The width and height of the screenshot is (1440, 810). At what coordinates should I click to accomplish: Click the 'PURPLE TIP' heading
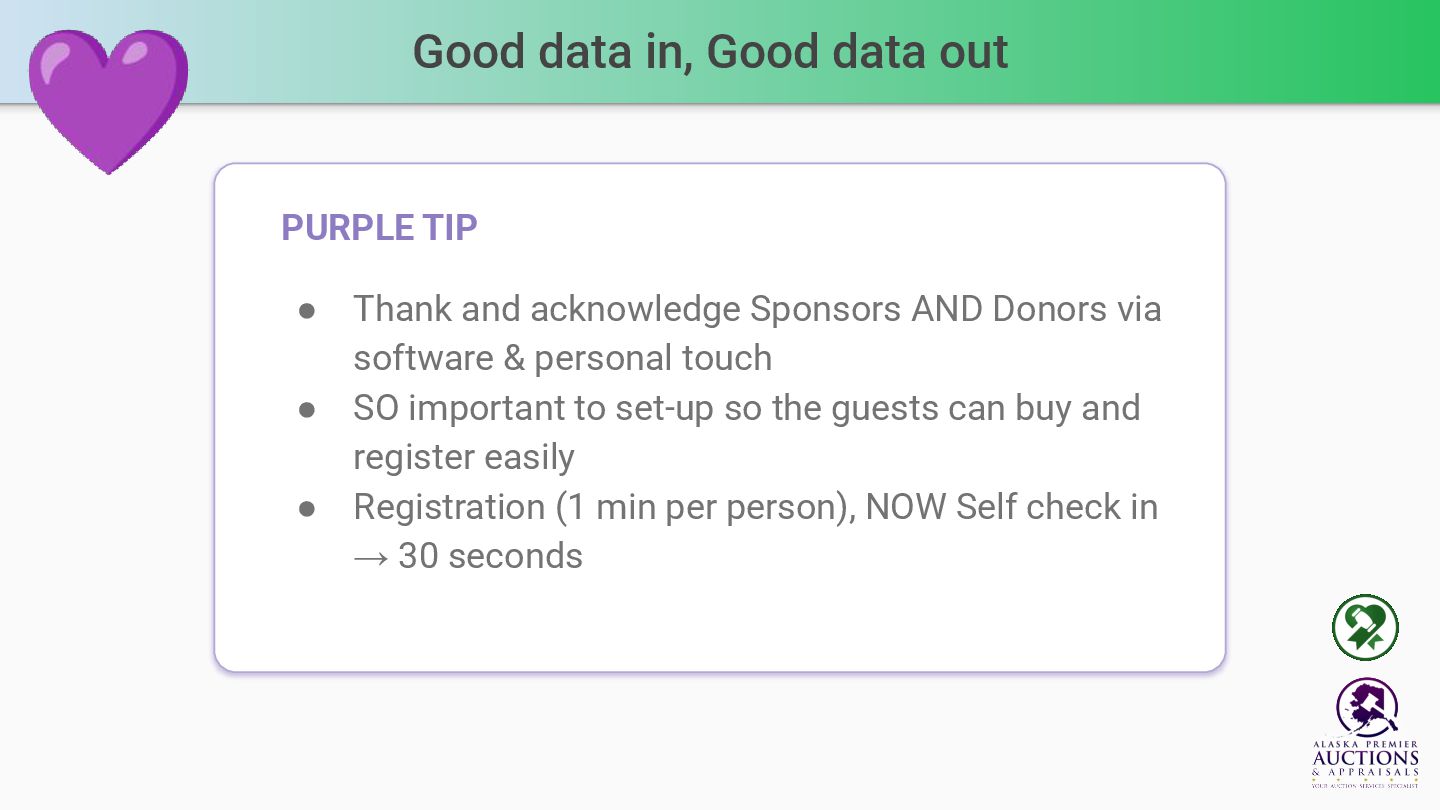coord(379,227)
